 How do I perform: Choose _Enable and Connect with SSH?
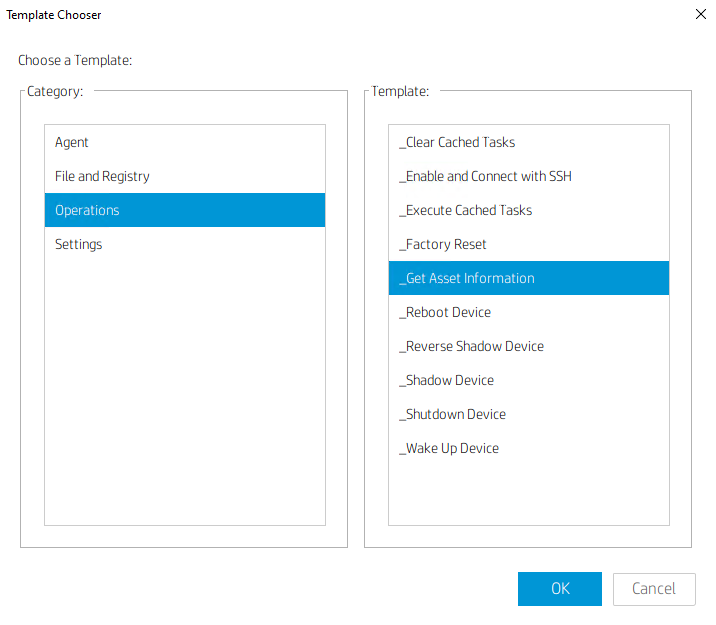[x=529, y=176]
